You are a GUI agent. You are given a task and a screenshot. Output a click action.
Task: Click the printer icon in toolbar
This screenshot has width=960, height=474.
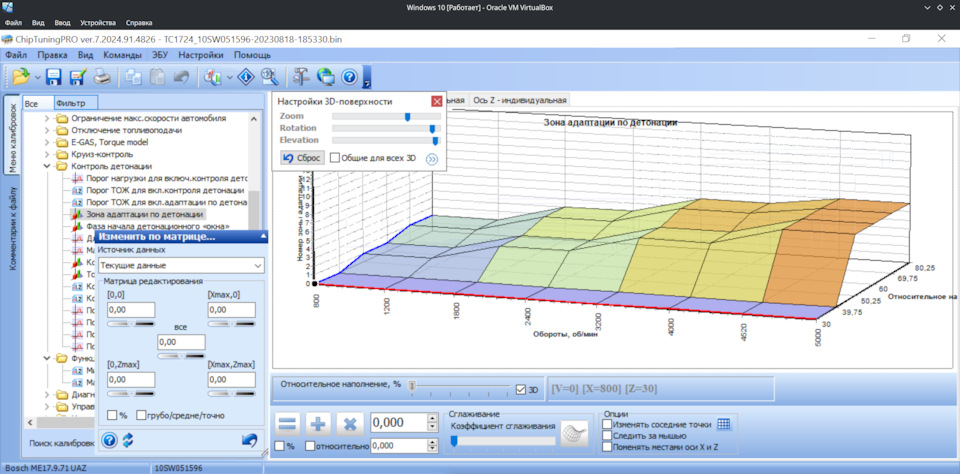pos(102,76)
